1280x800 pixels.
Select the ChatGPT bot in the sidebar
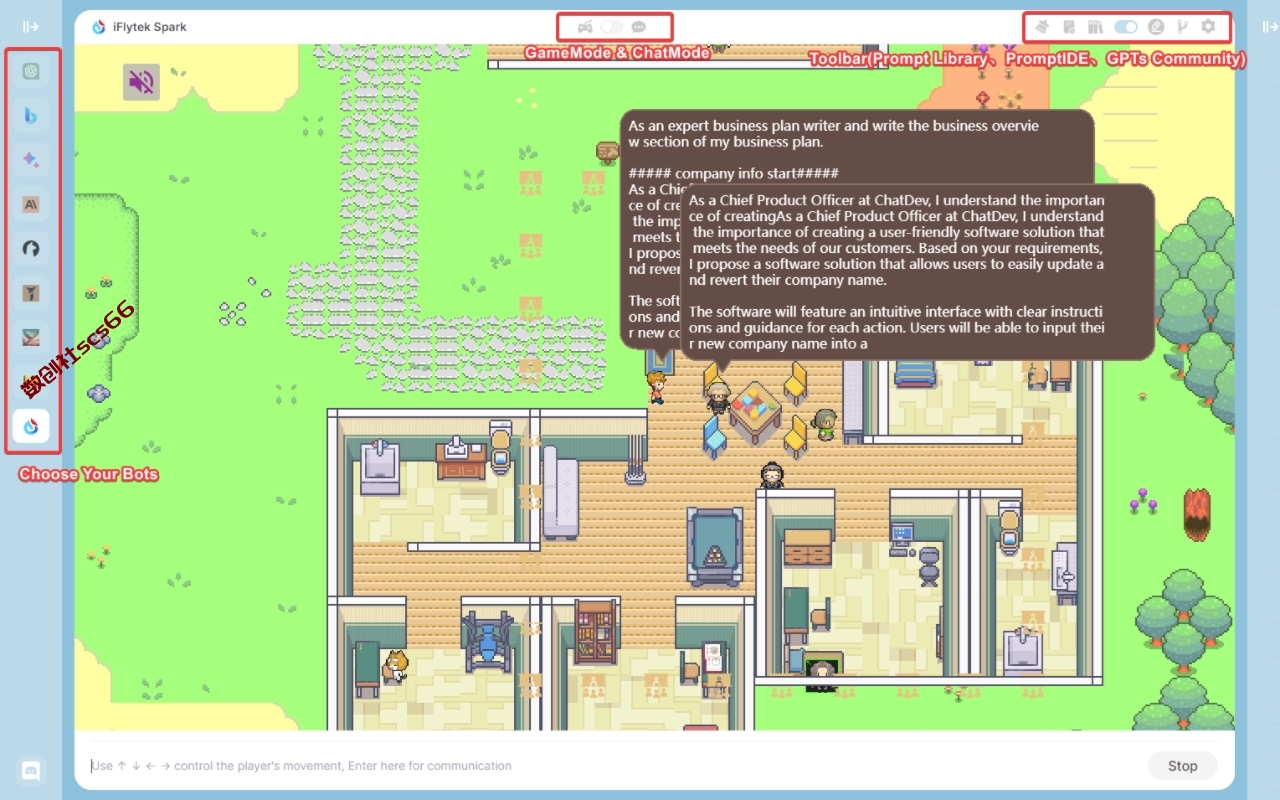[31, 71]
